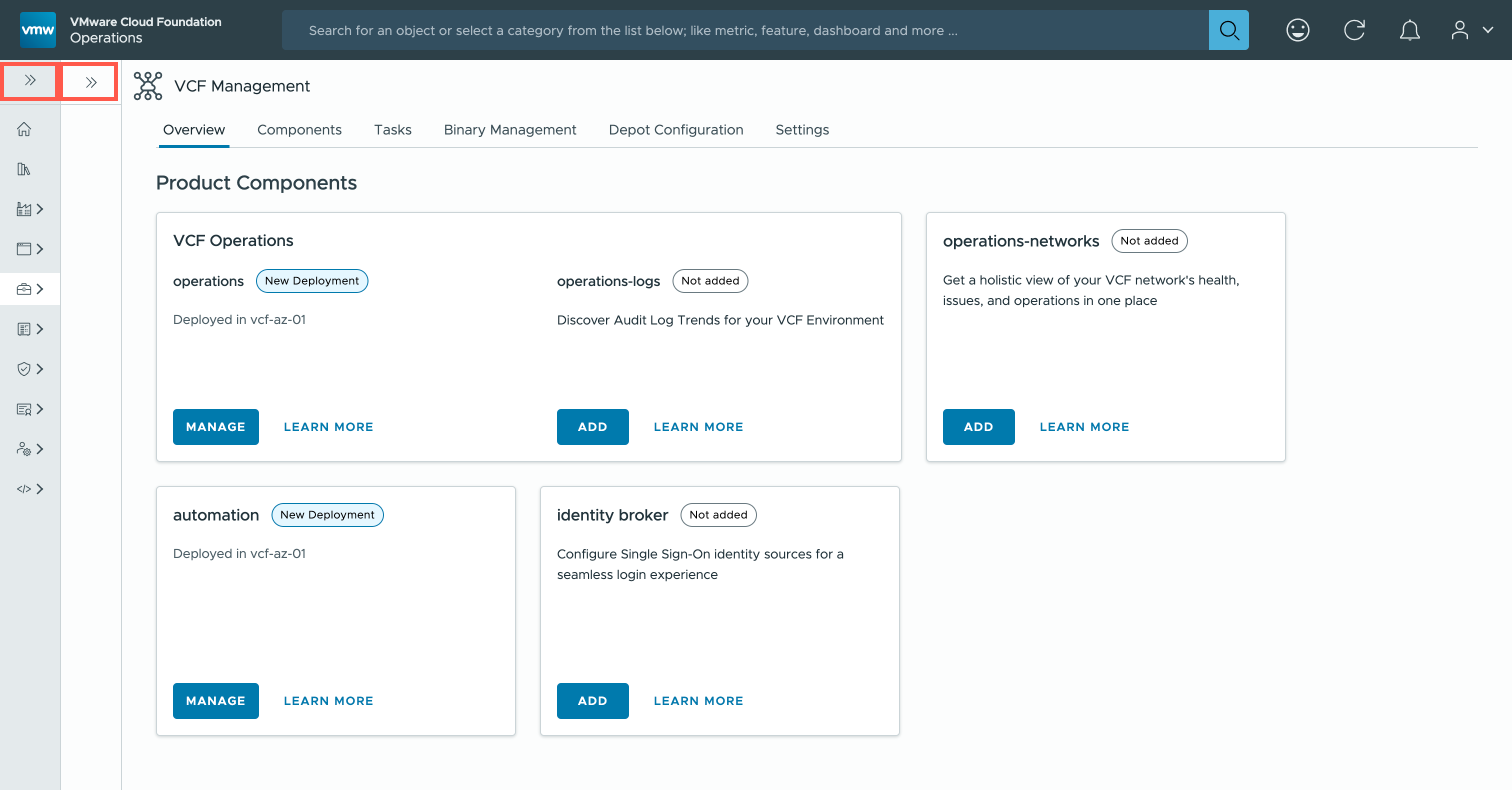Open the Binary Management tab
This screenshot has height=790, width=1512.
coord(509,129)
